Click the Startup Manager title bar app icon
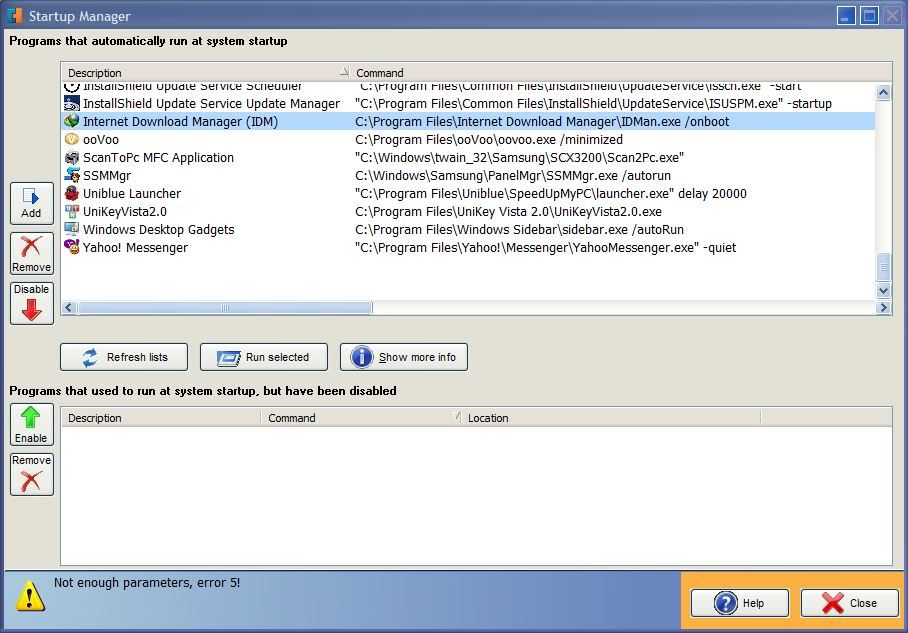Viewport: 908px width, 633px height. pyautogui.click(x=14, y=16)
